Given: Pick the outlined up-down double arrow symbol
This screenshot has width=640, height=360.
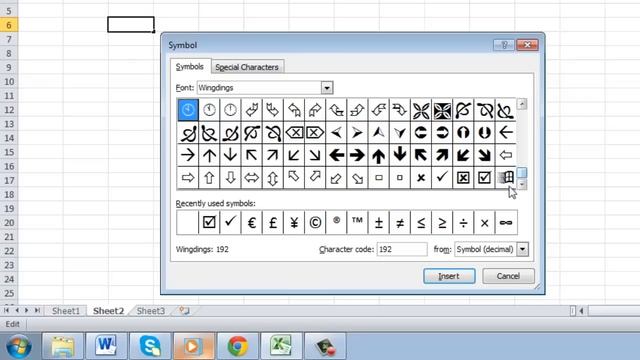Looking at the screenshot, I should (x=273, y=178).
